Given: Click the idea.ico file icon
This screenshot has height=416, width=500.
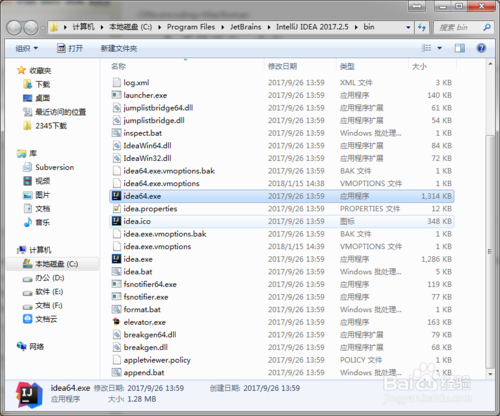Looking at the screenshot, I should pyautogui.click(x=116, y=221).
